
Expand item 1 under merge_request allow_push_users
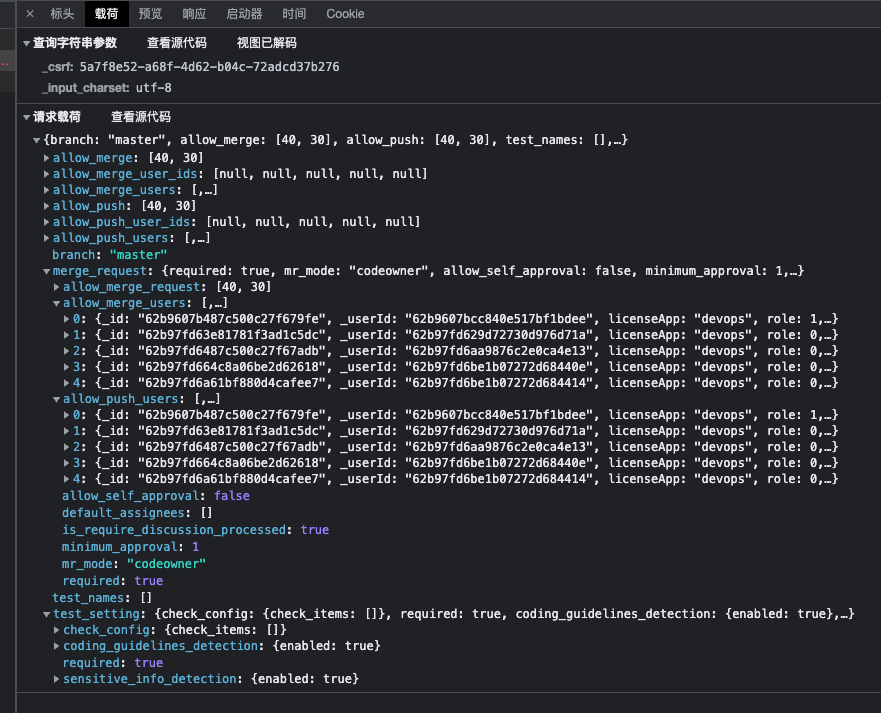pos(67,431)
